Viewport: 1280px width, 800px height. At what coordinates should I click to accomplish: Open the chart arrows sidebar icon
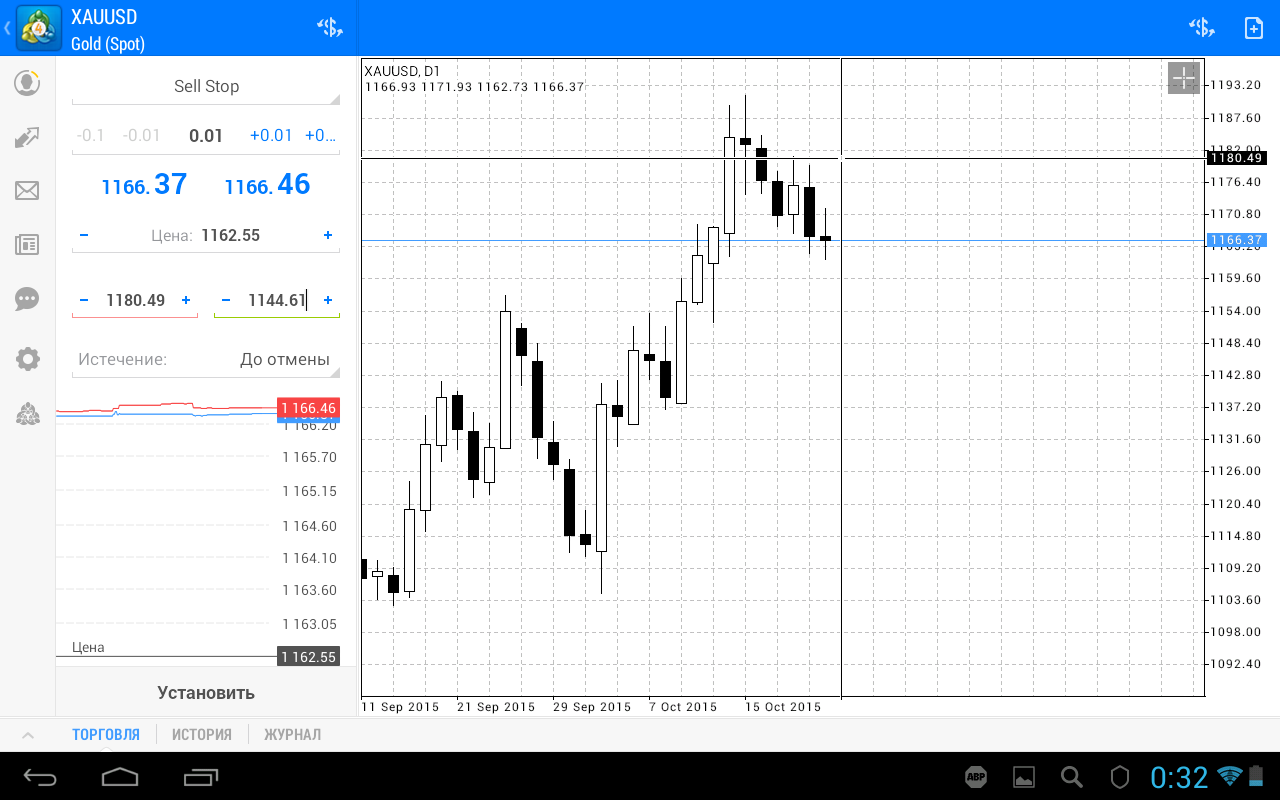(27, 137)
